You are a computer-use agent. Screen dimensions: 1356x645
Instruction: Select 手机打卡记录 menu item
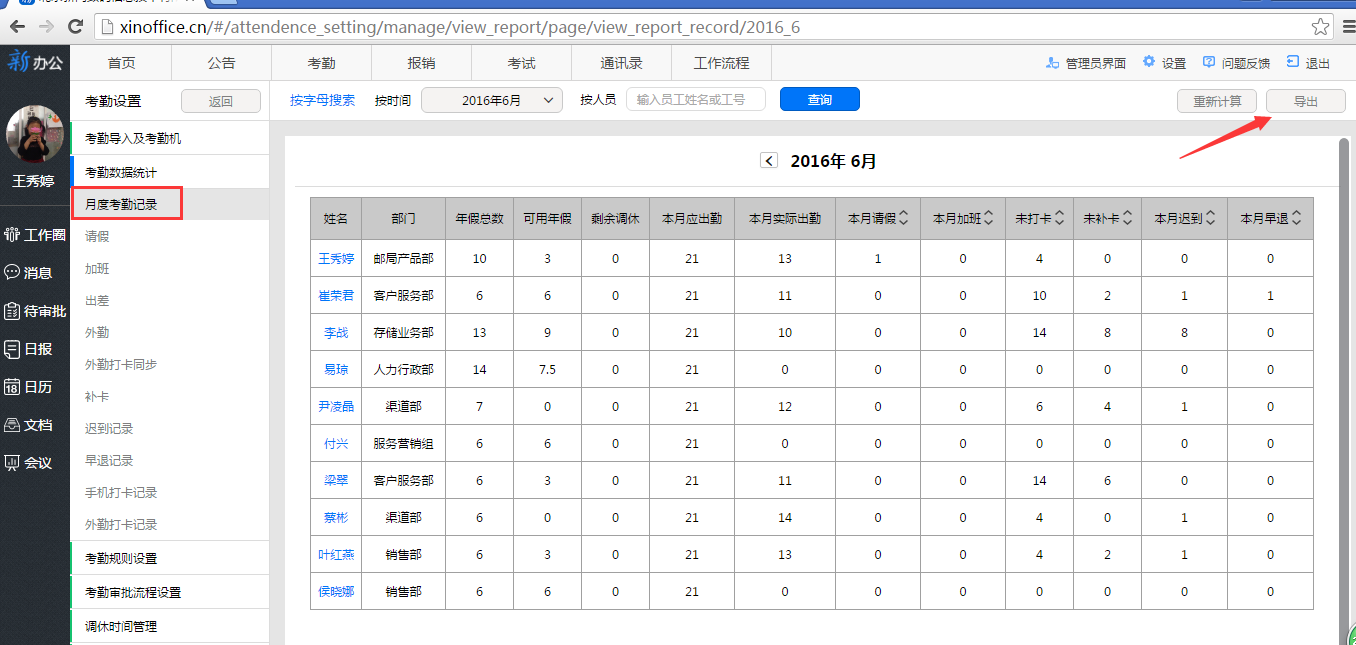(x=121, y=493)
